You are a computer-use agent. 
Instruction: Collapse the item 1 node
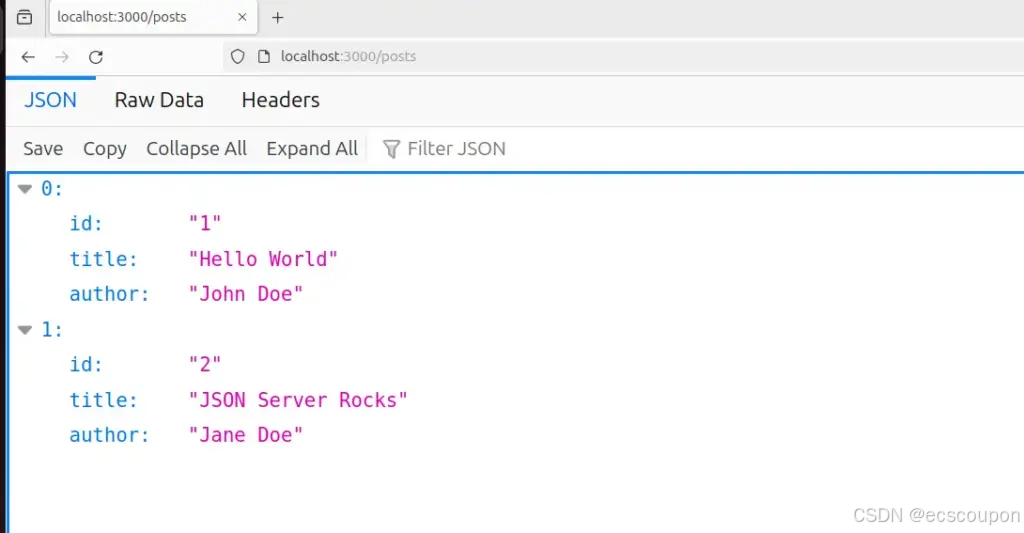pyautogui.click(x=25, y=330)
